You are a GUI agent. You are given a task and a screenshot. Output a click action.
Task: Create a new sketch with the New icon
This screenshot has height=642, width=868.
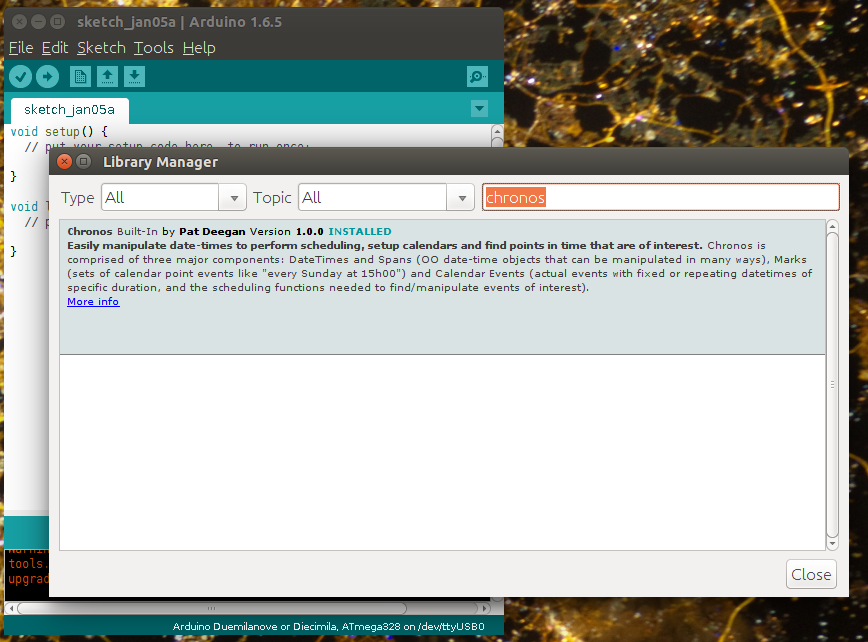(x=80, y=76)
